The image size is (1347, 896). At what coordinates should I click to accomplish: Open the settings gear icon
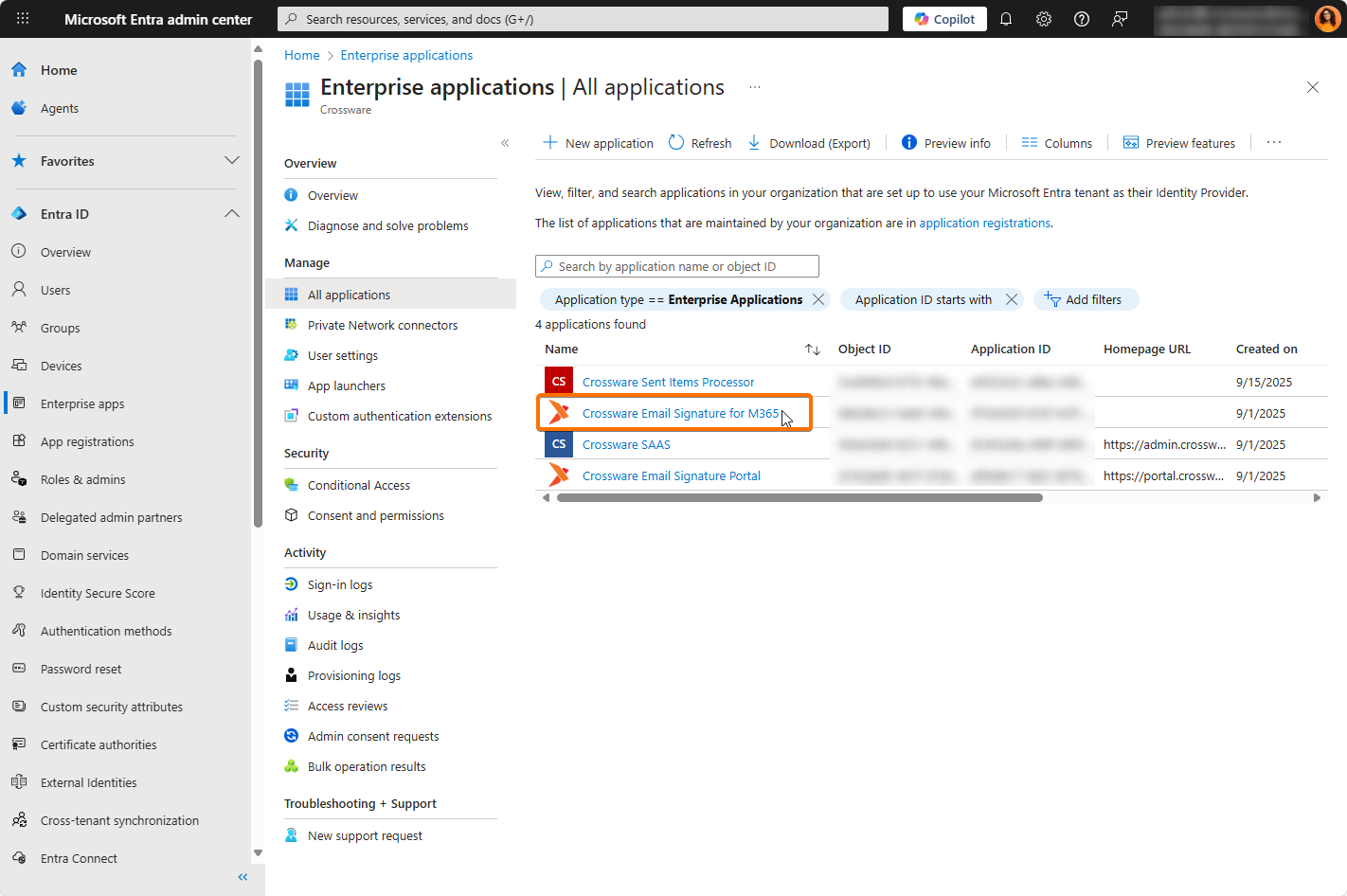click(1044, 19)
